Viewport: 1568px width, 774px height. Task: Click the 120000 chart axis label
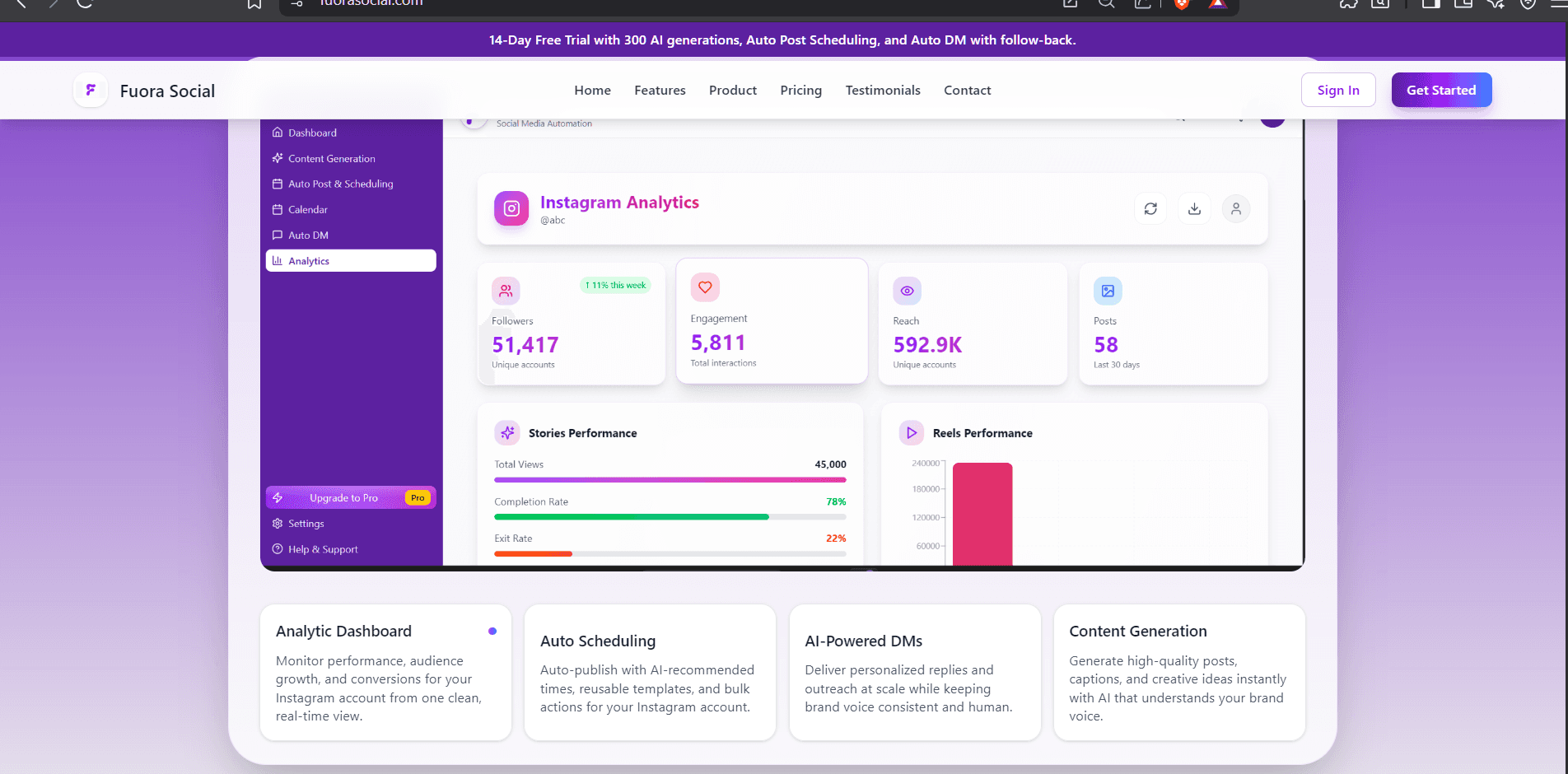click(x=926, y=517)
